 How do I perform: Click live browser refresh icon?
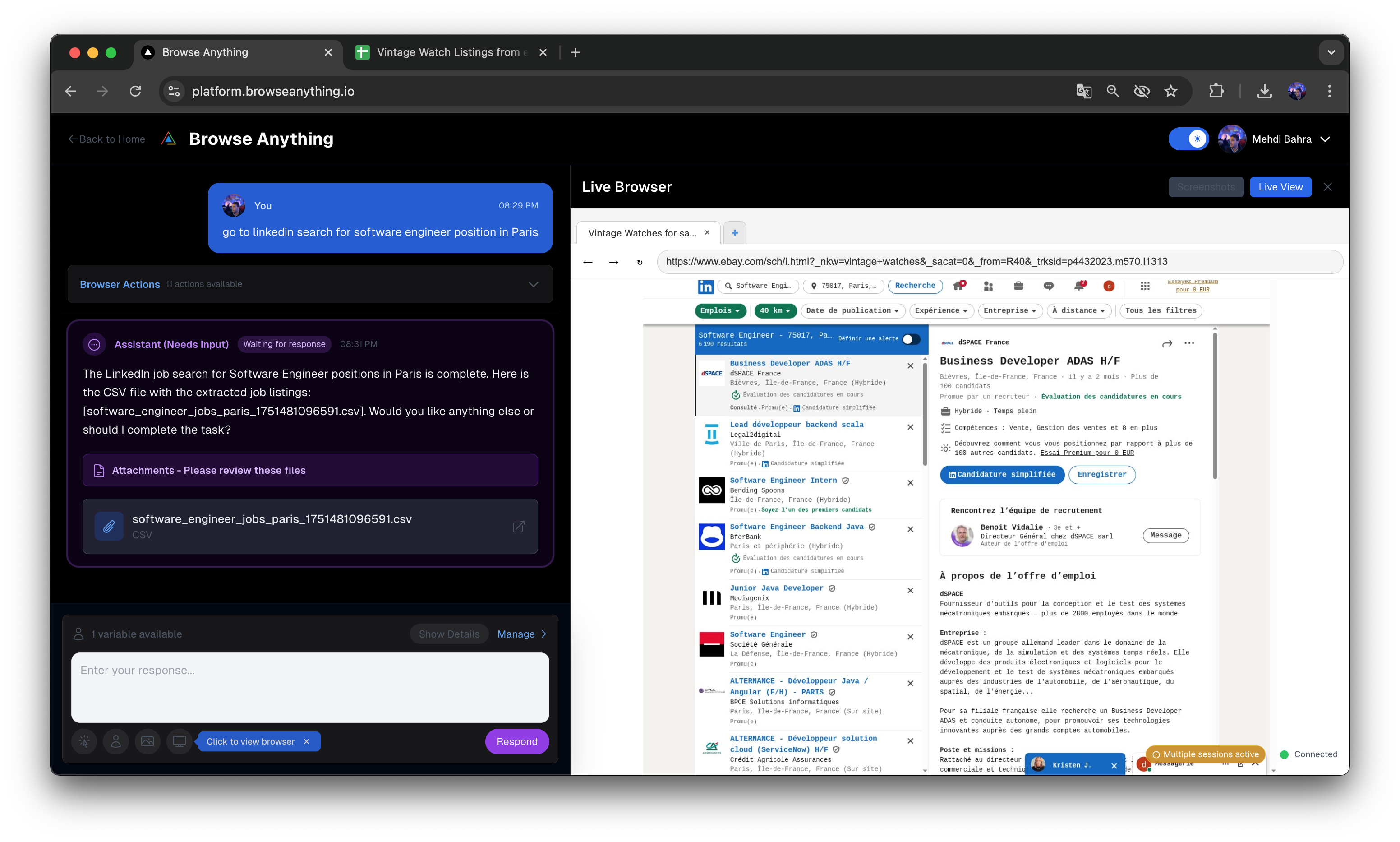(x=640, y=262)
